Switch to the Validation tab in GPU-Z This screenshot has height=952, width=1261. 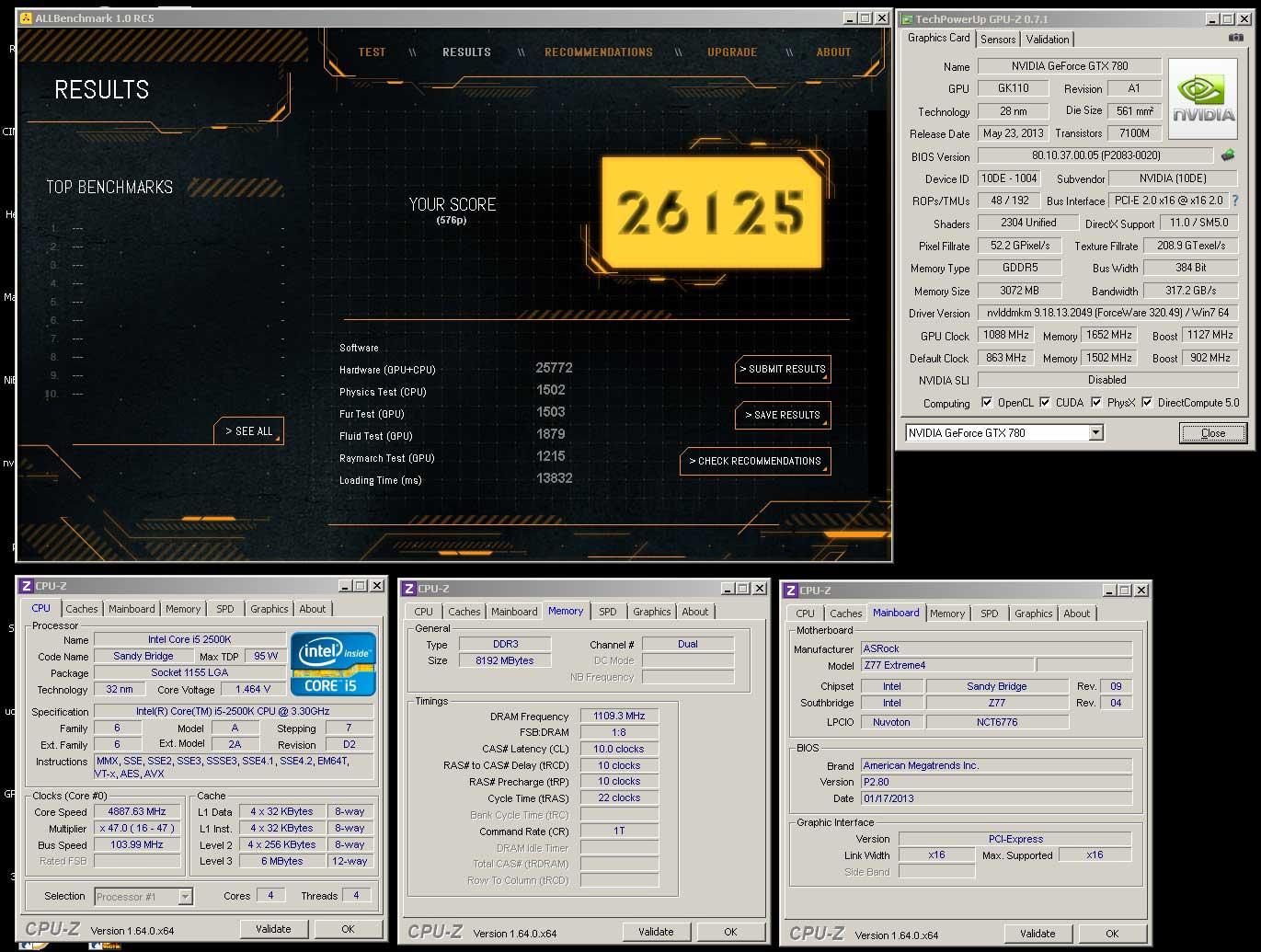(1048, 39)
